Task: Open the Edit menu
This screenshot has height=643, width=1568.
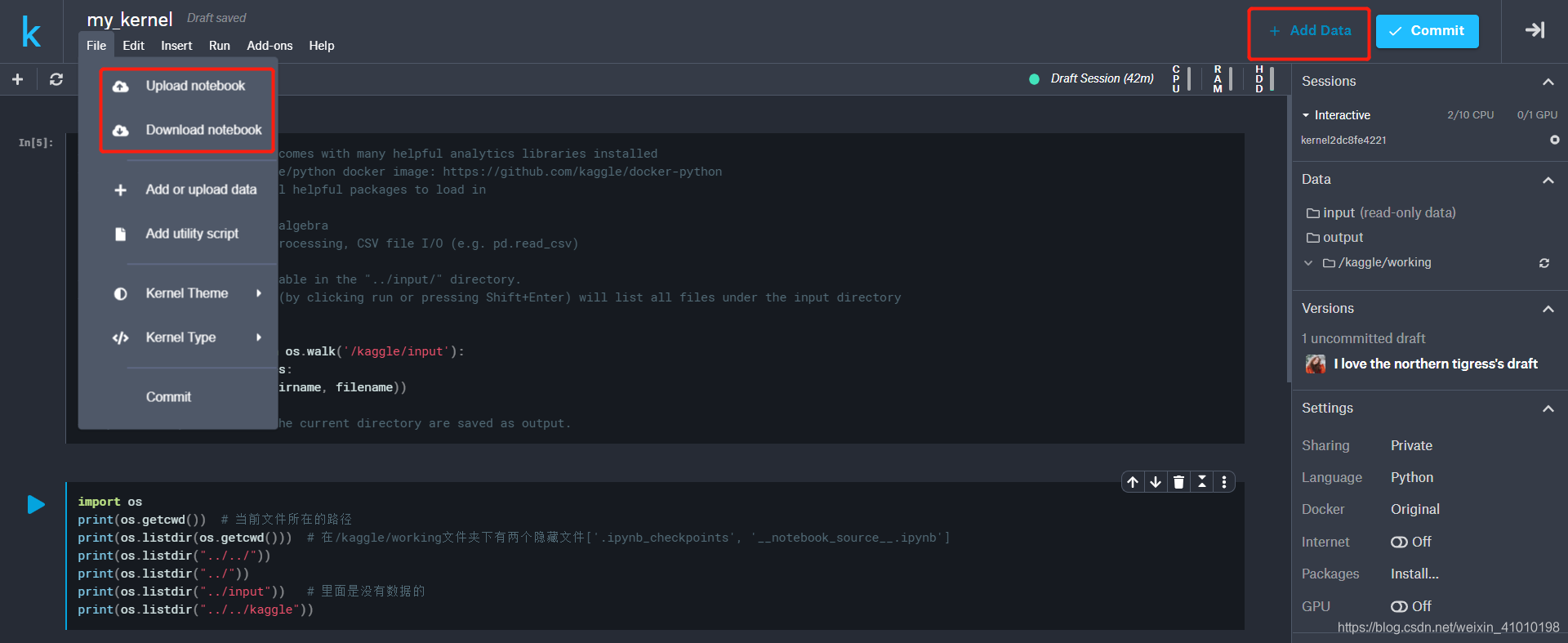Action: (133, 46)
